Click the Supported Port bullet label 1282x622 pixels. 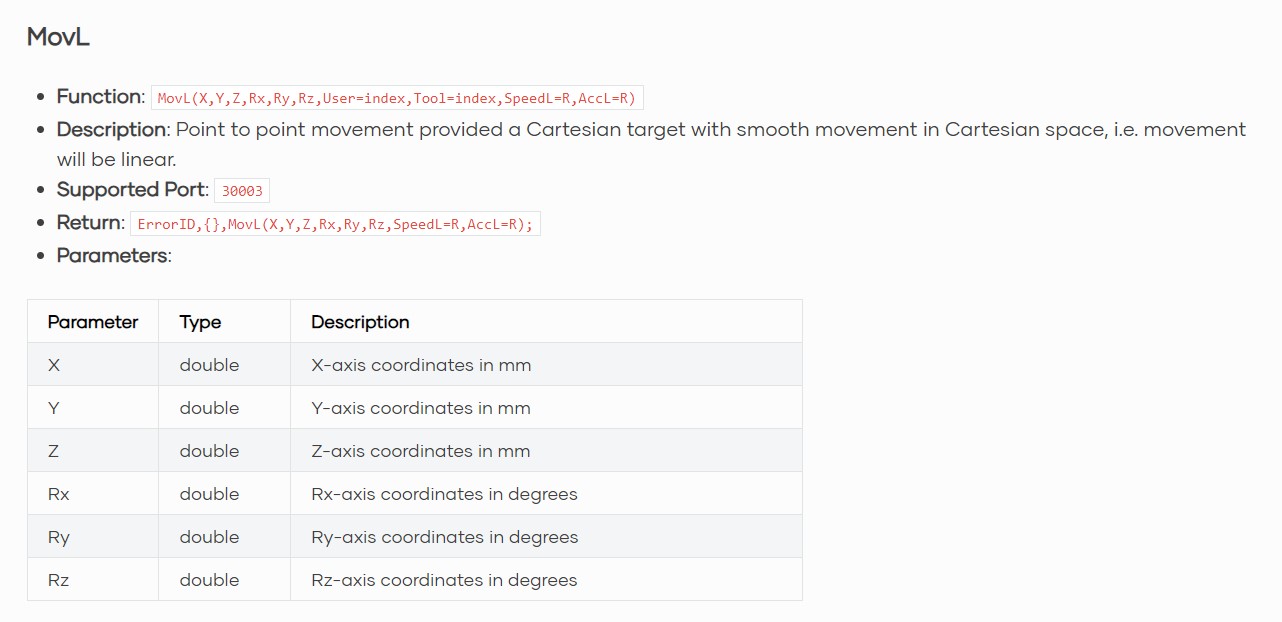pos(132,190)
